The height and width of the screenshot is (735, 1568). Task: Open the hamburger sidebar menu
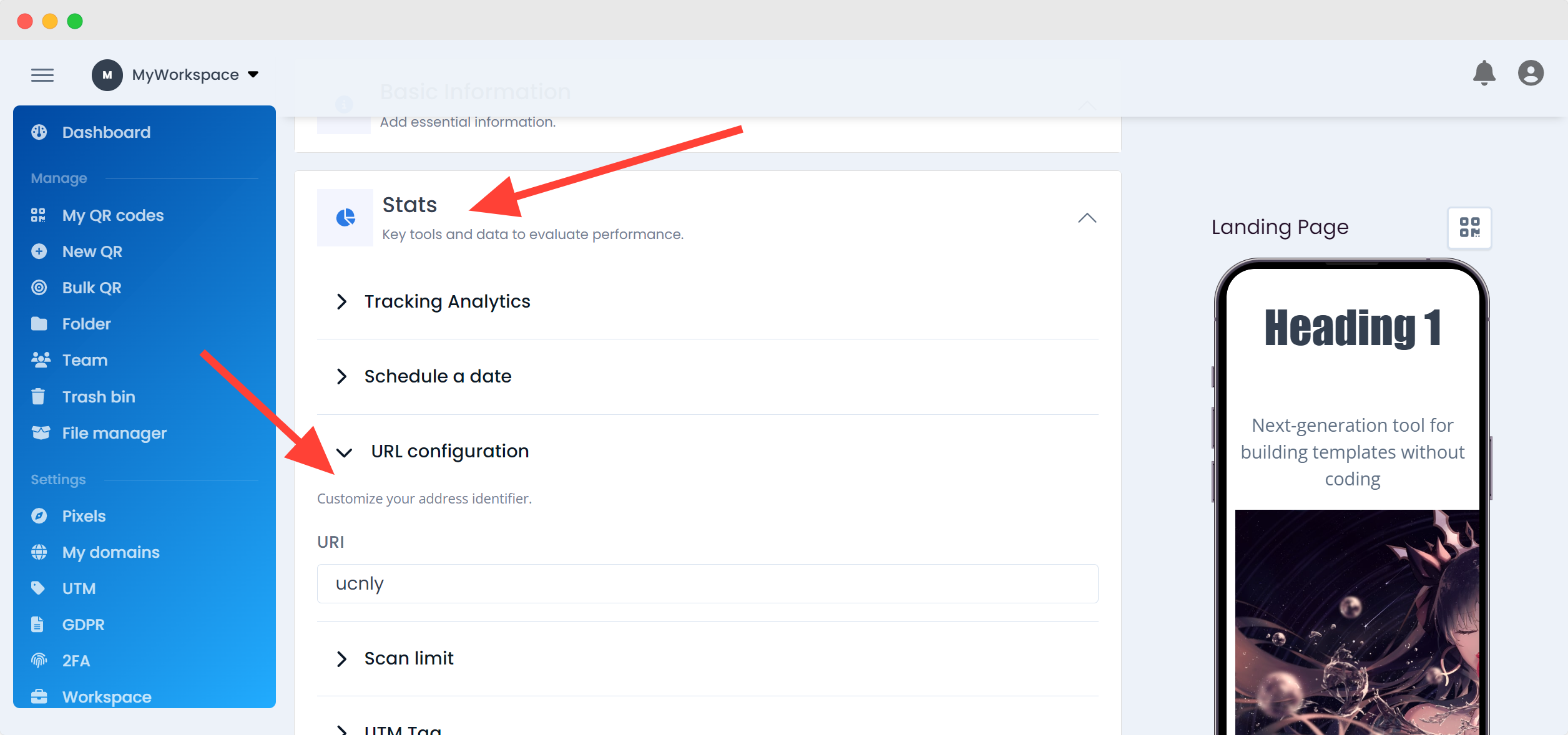[42, 75]
